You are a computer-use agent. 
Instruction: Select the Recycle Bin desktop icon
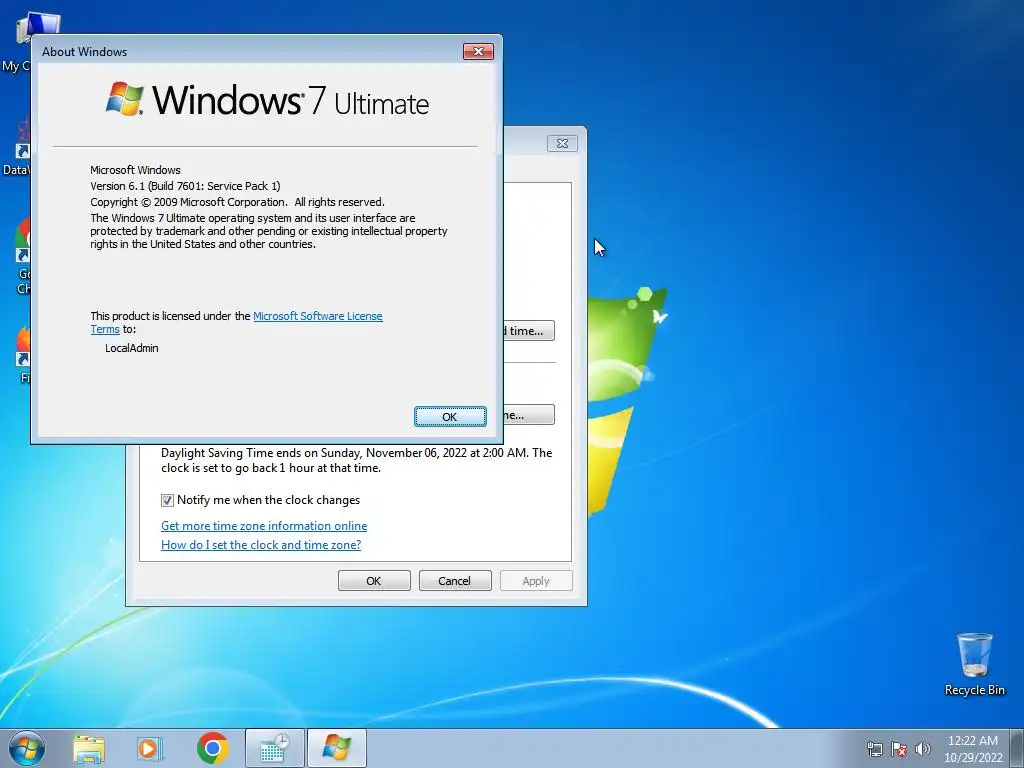tap(974, 664)
